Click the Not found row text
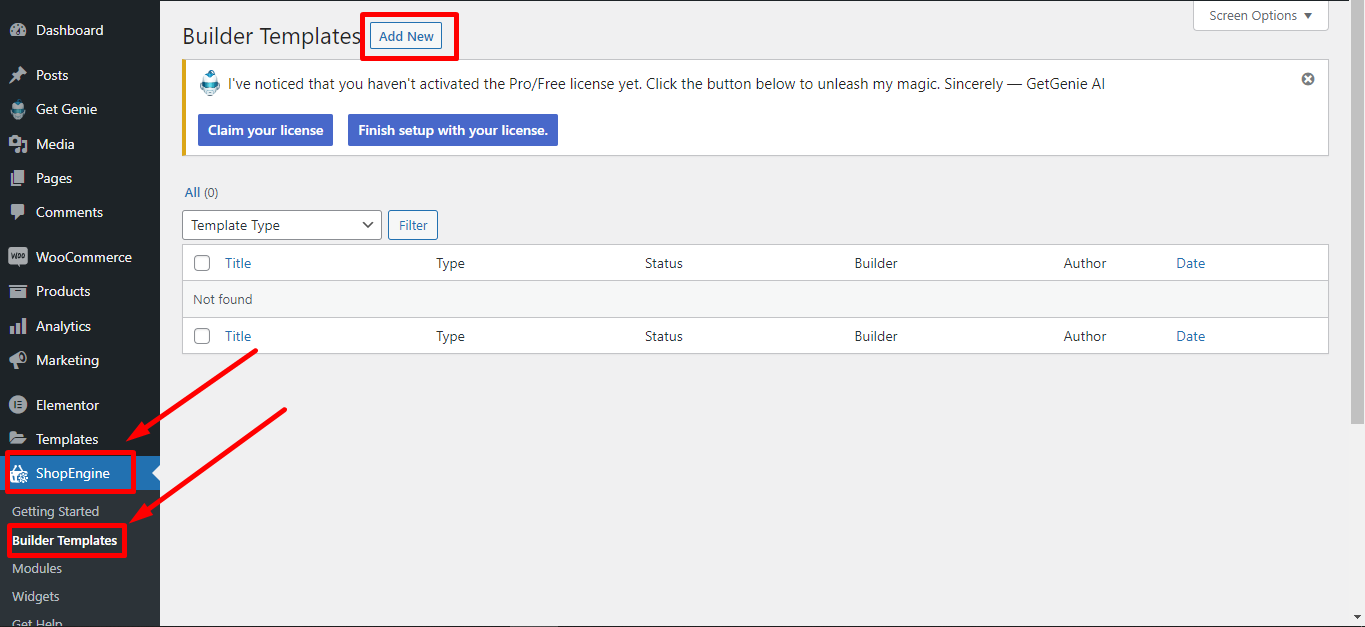1365x627 pixels. 223,299
